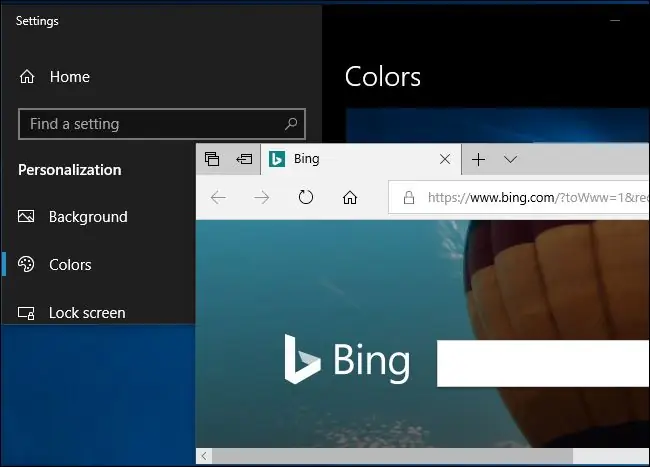
Task: Click the Personalization heading text
Action: 70,170
